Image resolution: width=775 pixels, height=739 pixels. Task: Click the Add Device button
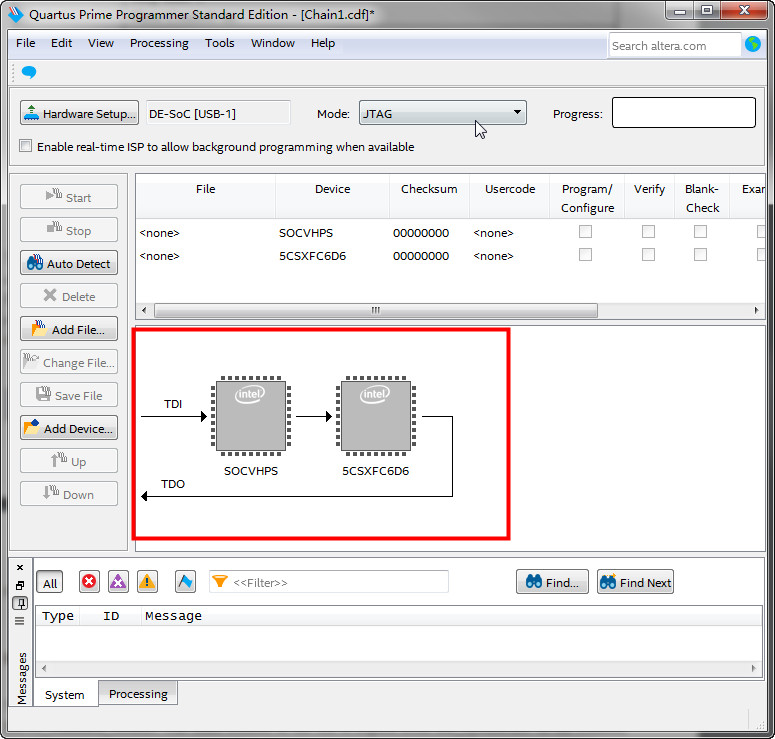[x=69, y=428]
